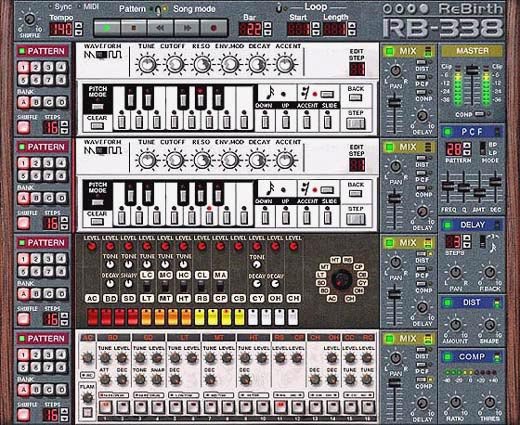
Task: Click the Rewind transport button
Action: [160, 28]
